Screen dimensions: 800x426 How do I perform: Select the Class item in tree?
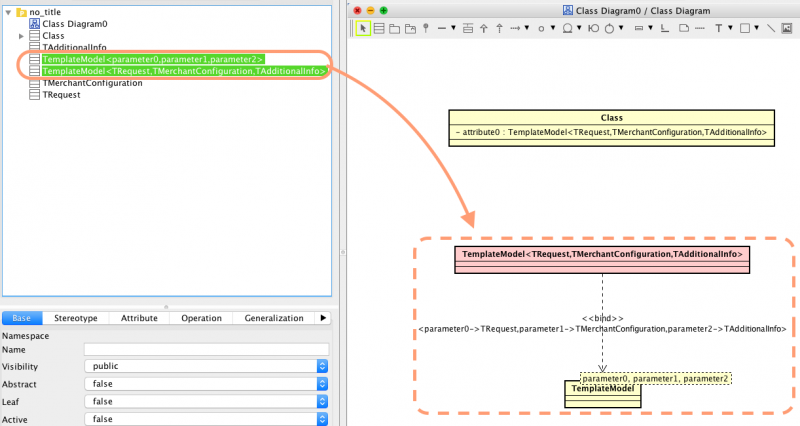tap(53, 36)
